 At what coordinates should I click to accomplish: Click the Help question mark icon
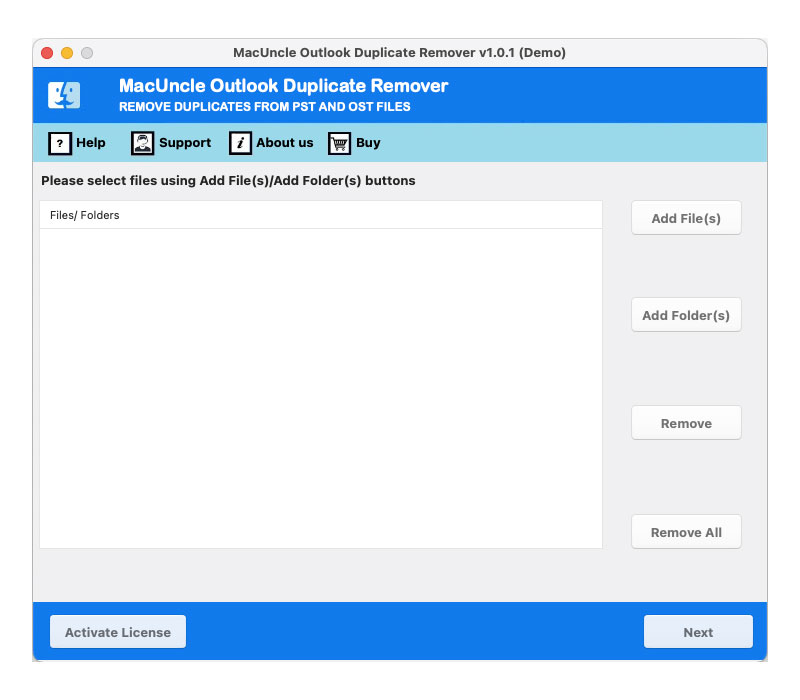[x=60, y=143]
